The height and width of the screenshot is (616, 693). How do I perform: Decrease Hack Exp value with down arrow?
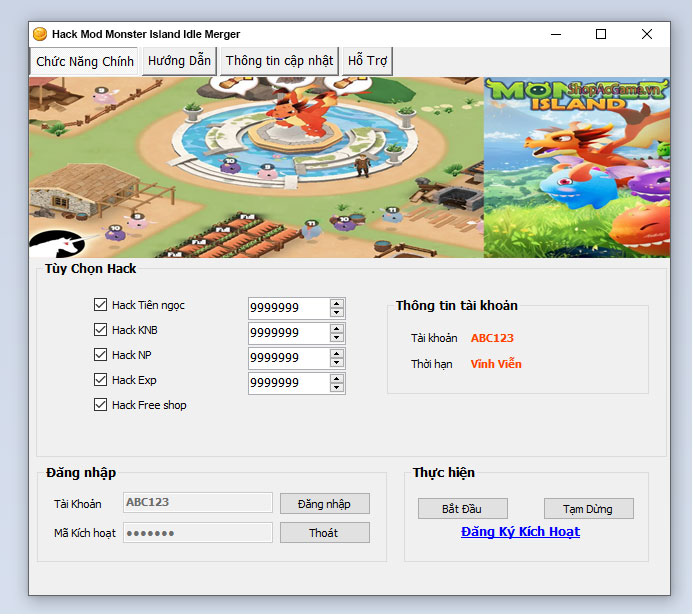(337, 388)
